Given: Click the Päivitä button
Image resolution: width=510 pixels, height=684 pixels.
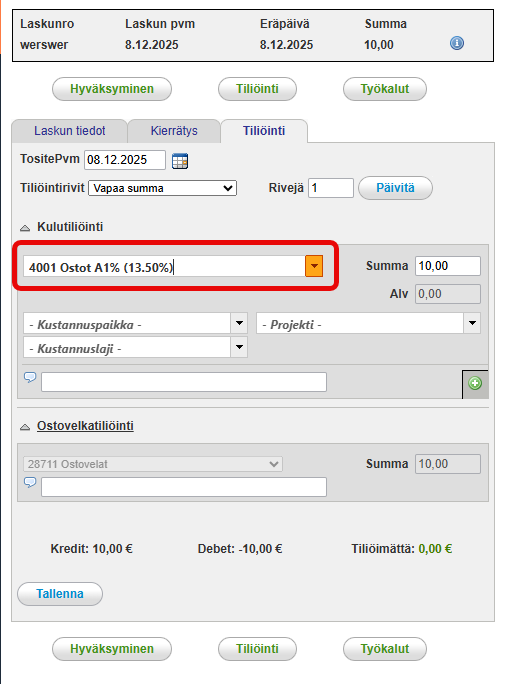Looking at the screenshot, I should click(395, 188).
